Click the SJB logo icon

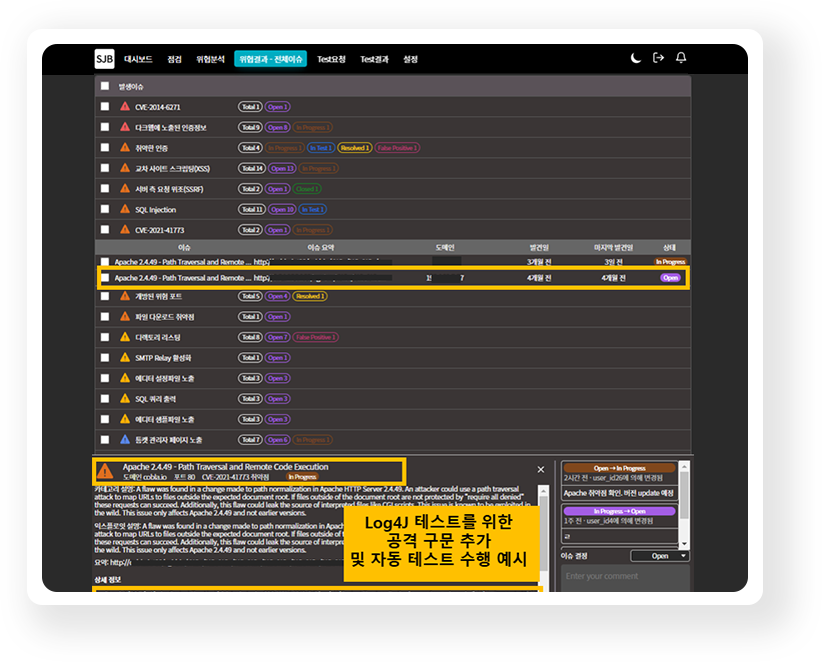point(105,59)
